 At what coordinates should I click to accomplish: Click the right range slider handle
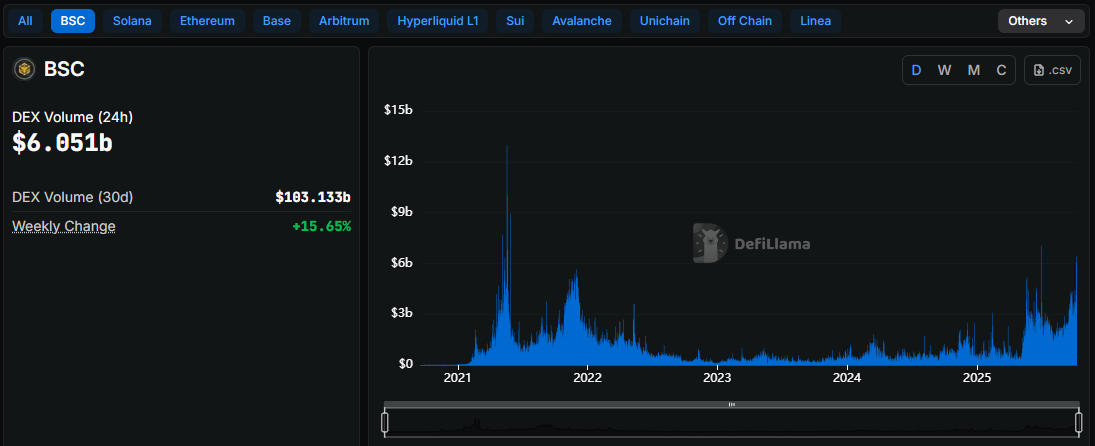[1078, 423]
